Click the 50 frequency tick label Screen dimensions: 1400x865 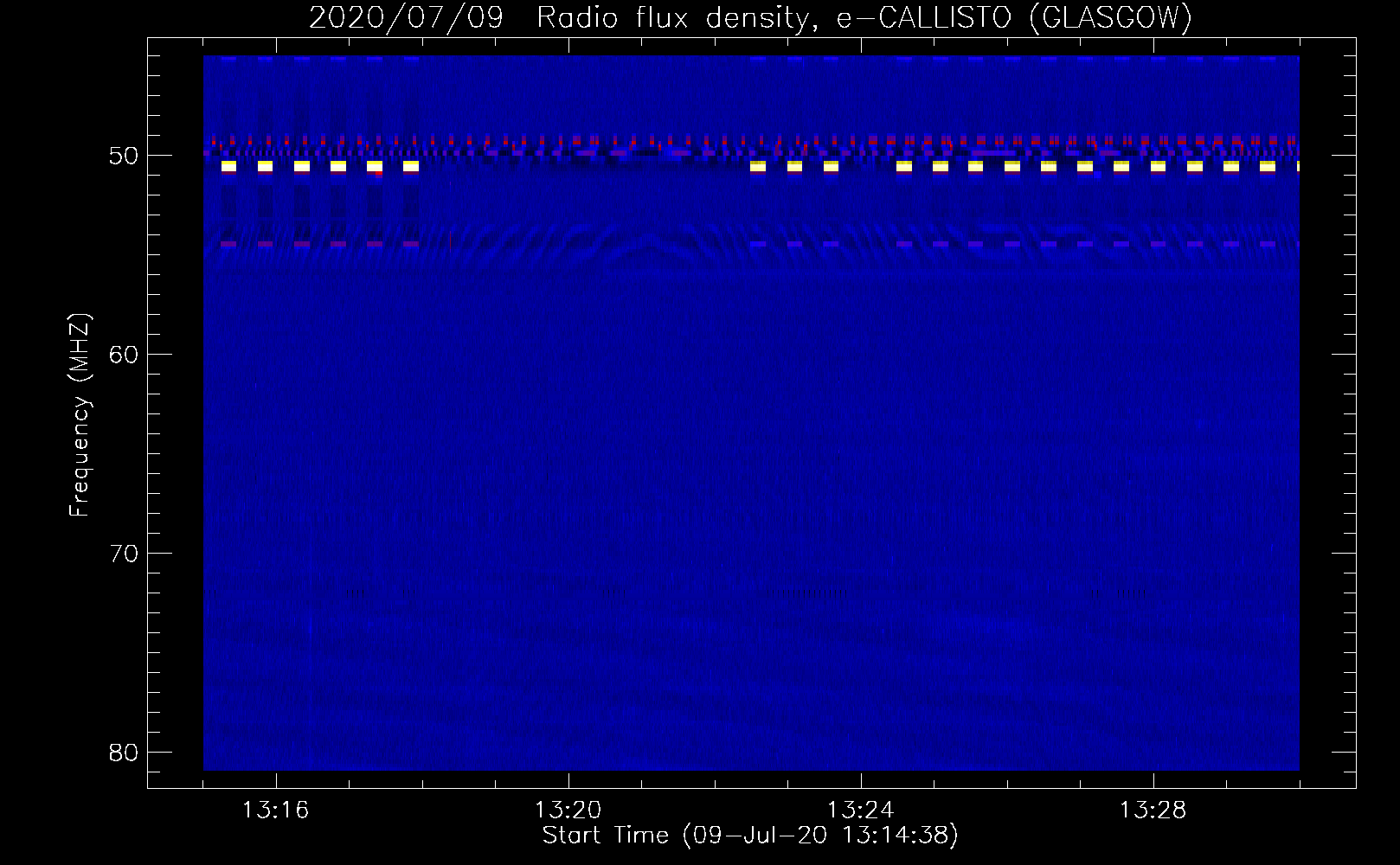click(x=125, y=156)
